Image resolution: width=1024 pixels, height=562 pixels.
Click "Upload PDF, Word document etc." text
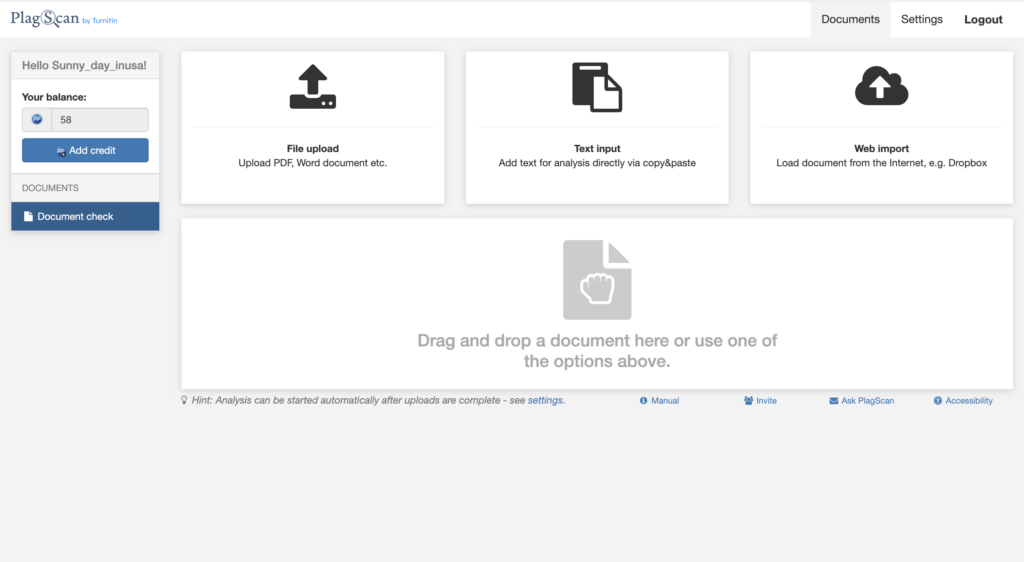(313, 163)
